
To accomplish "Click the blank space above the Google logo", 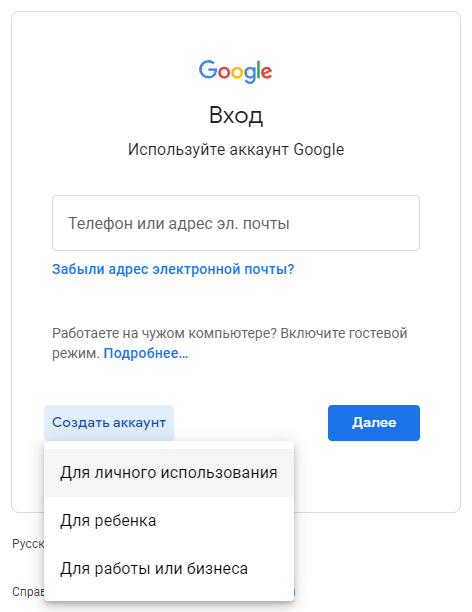I will (x=236, y=35).
